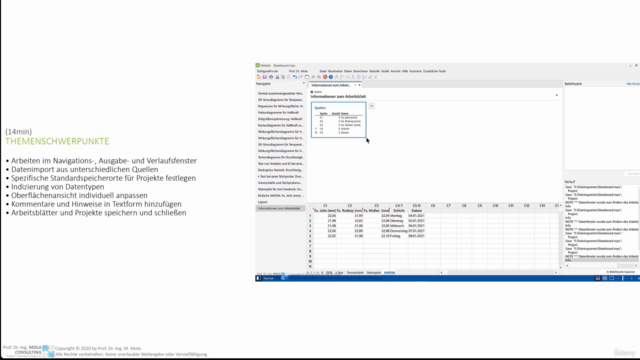Screen dimensions: 640x360
Task: Select Matrixplot item in the Navigator
Action: 280,189
